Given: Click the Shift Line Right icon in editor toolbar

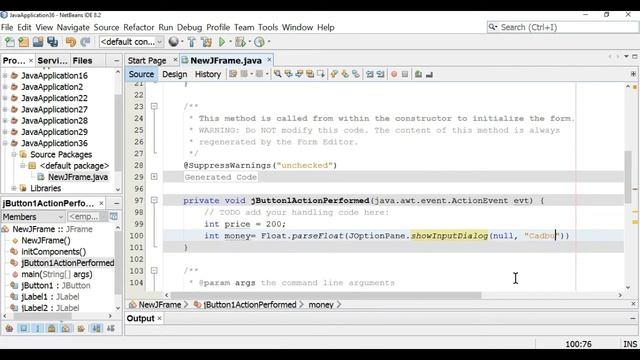Looking at the screenshot, I should coord(380,74).
